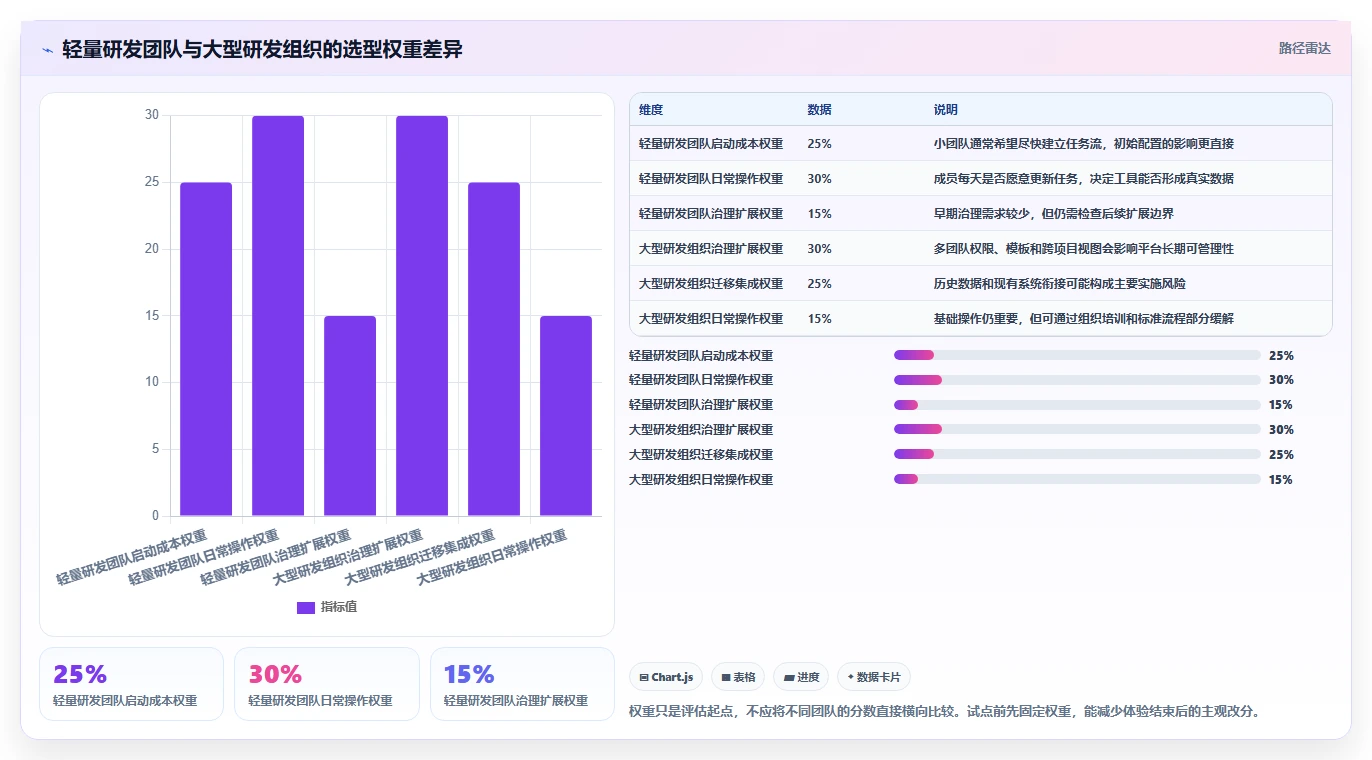Click the Chart.js chip

[666, 677]
